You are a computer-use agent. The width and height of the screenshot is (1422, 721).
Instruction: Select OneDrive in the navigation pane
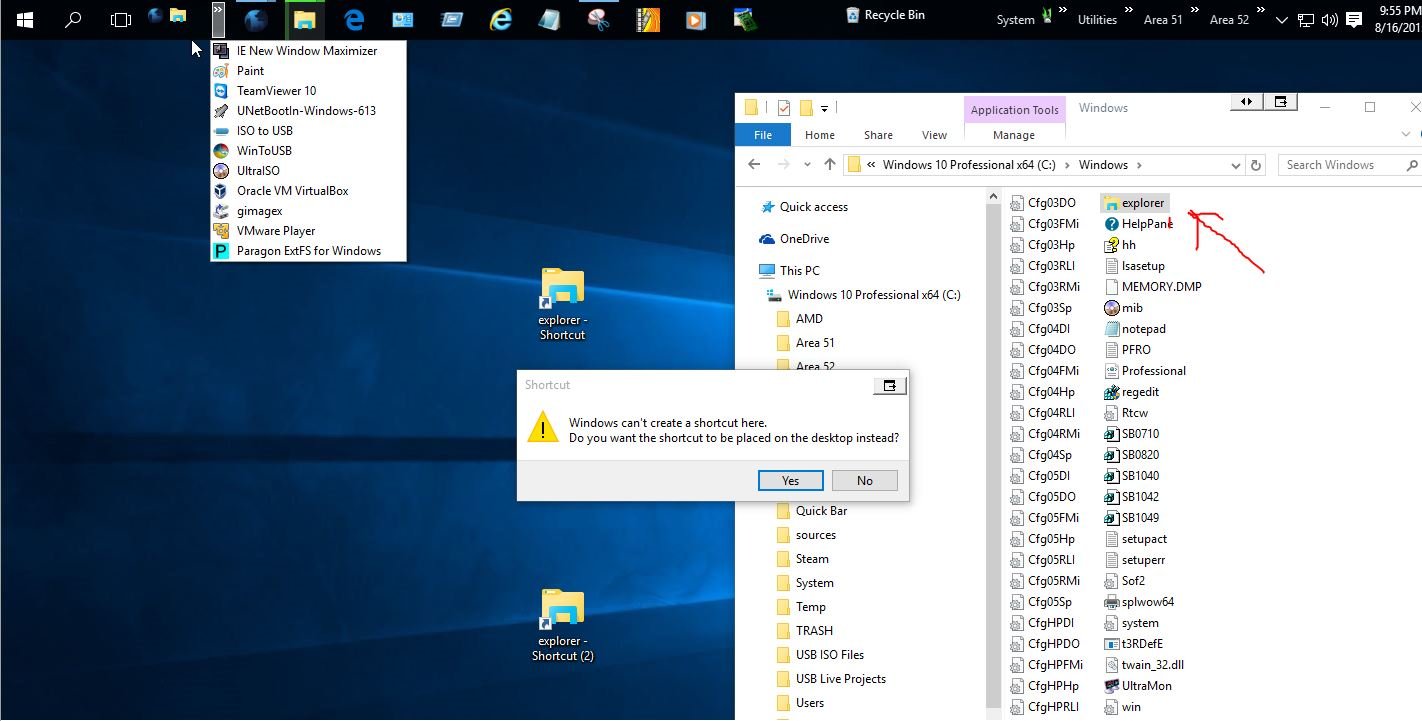[804, 239]
